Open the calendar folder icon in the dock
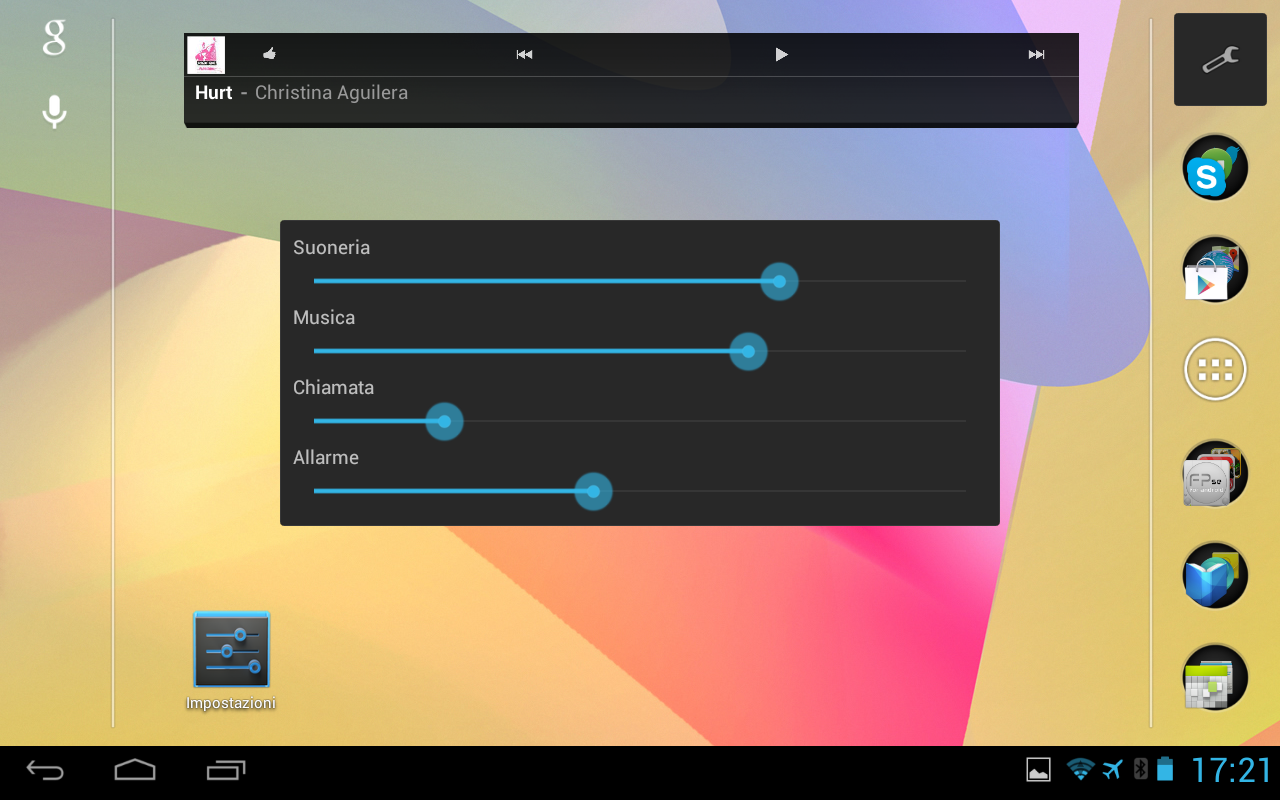The image size is (1280, 800). coord(1215,677)
